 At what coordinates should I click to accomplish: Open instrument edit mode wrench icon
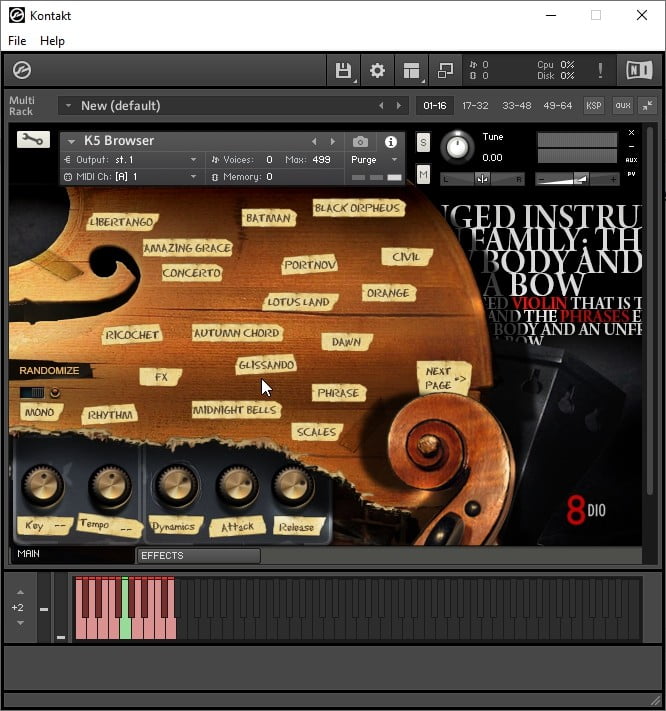33,140
